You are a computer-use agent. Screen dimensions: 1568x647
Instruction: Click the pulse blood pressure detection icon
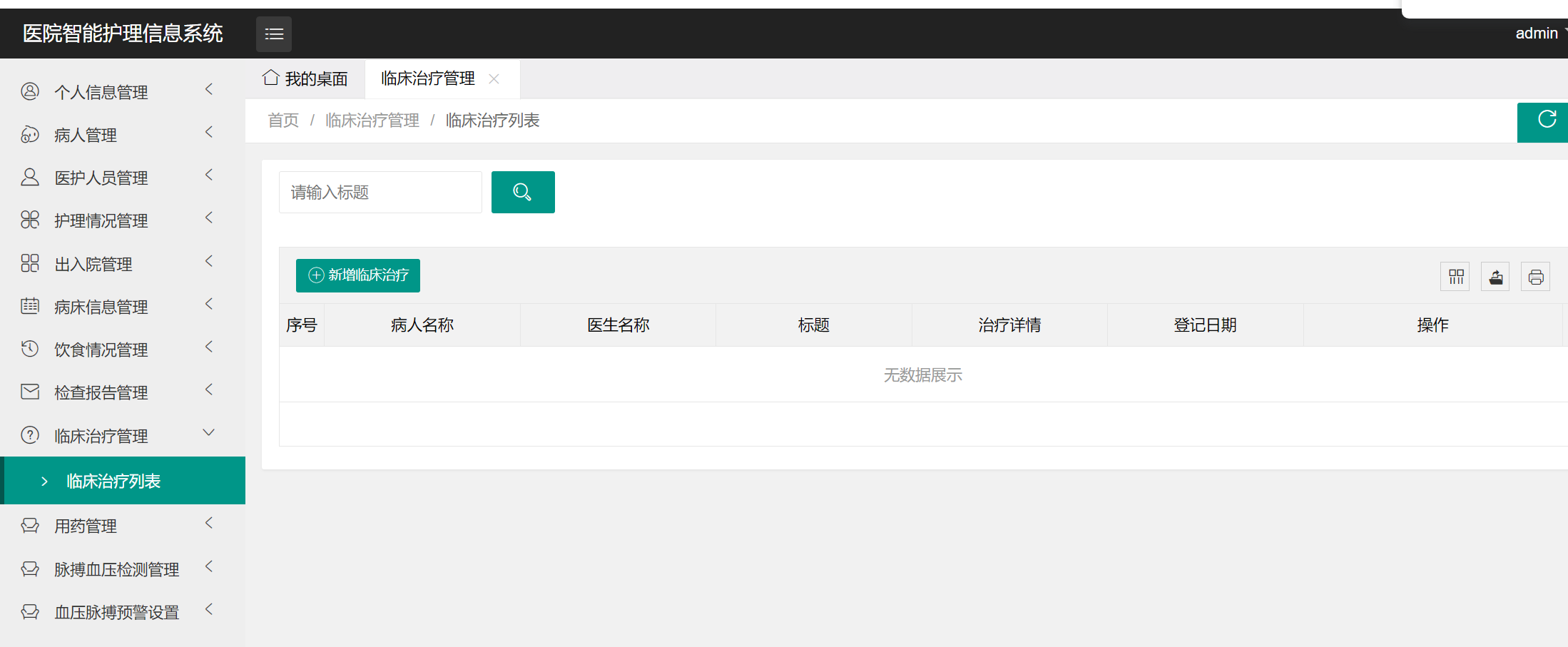click(x=30, y=569)
